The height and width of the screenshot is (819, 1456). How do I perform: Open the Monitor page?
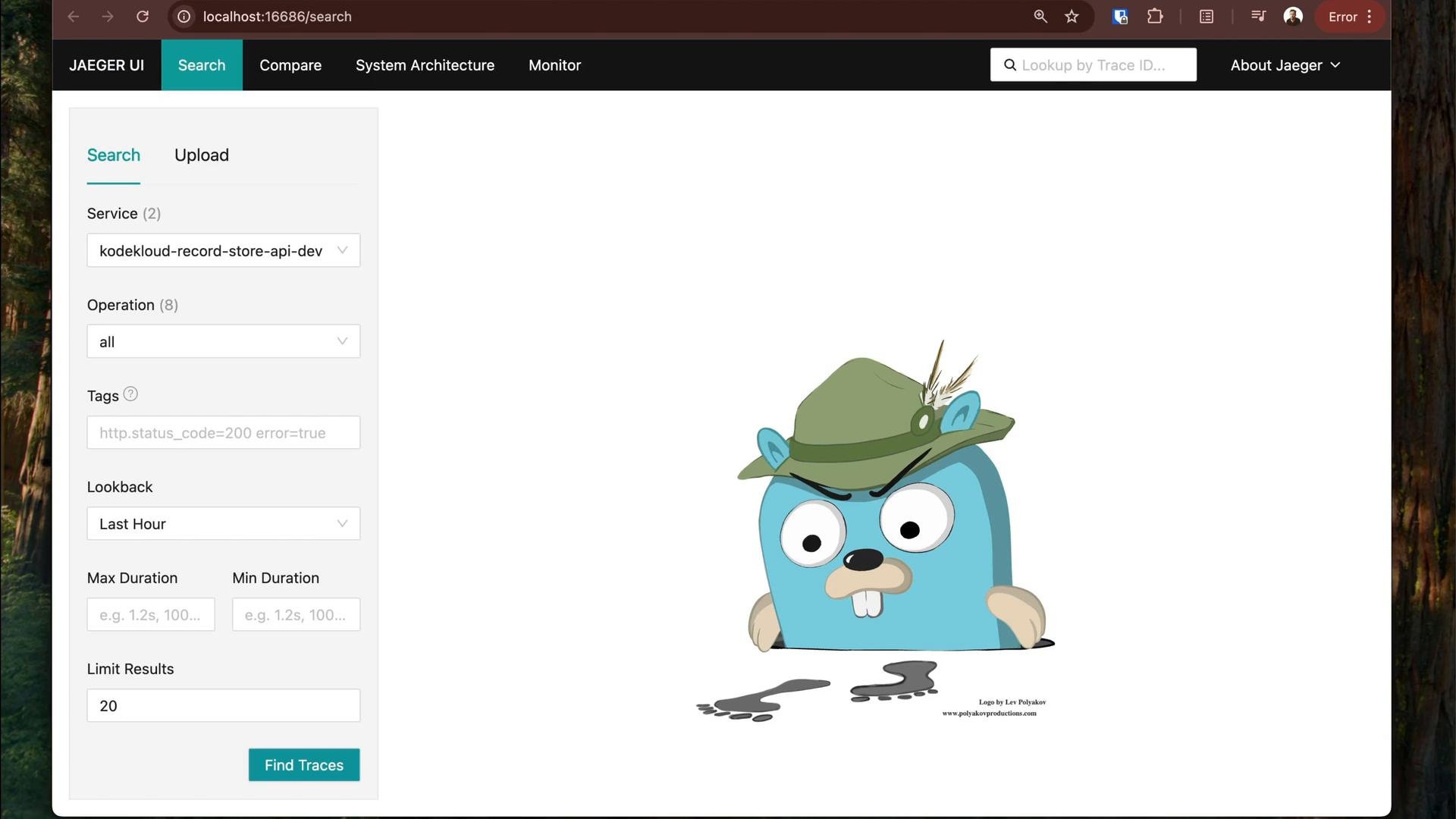point(555,65)
